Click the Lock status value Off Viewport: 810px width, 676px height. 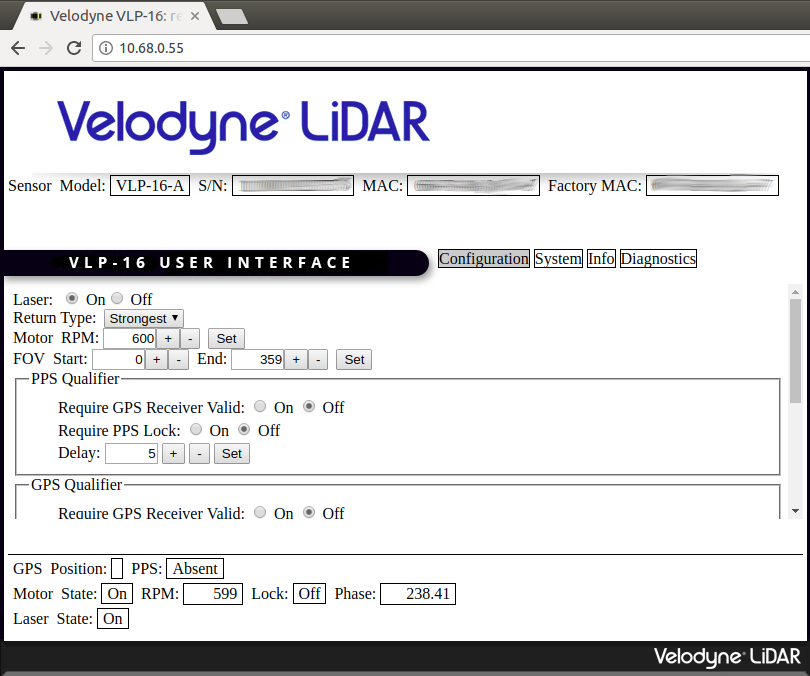(309, 594)
